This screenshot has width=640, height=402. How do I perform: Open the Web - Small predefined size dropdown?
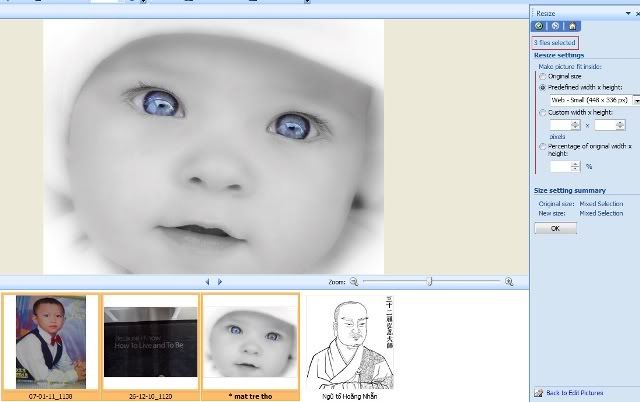coord(636,100)
